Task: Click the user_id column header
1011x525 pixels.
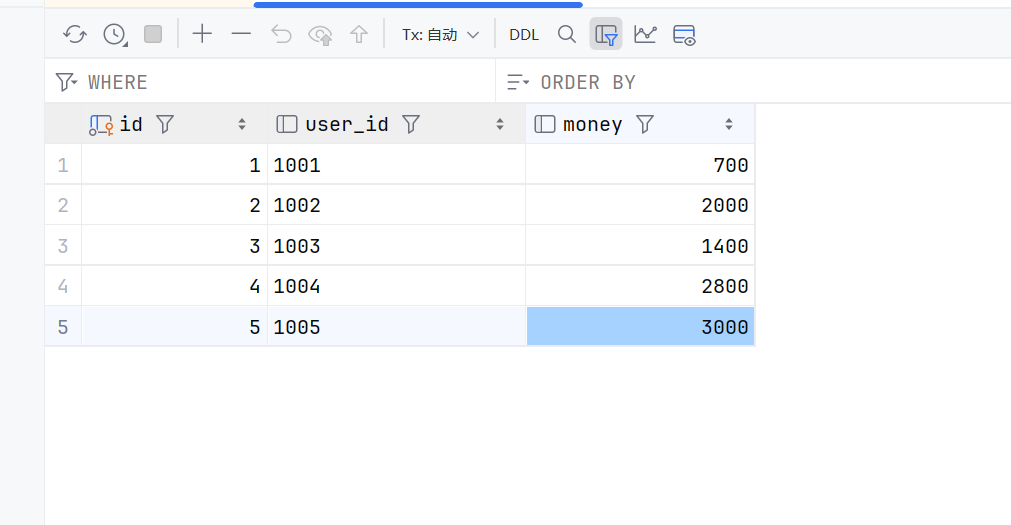Action: (x=397, y=124)
